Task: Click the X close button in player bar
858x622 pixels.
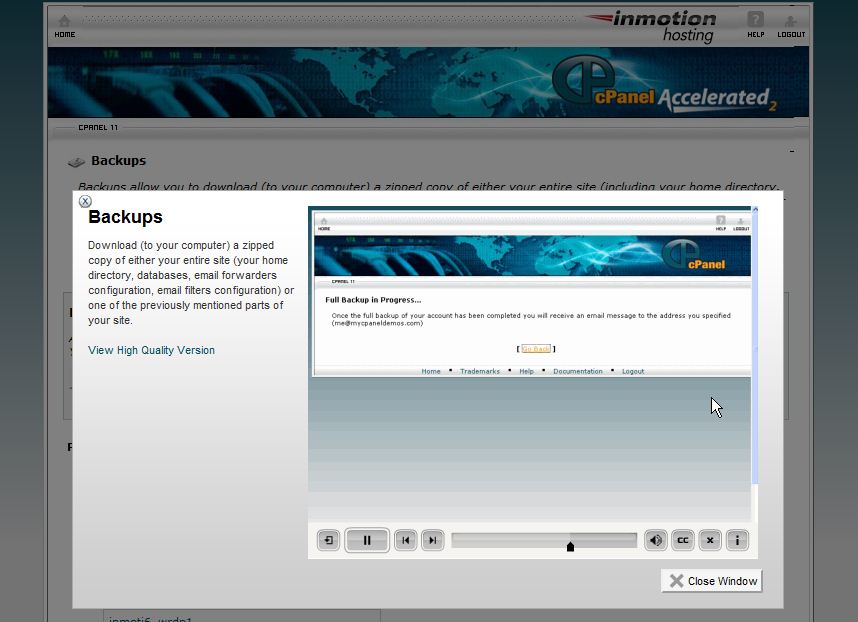Action: pos(710,540)
